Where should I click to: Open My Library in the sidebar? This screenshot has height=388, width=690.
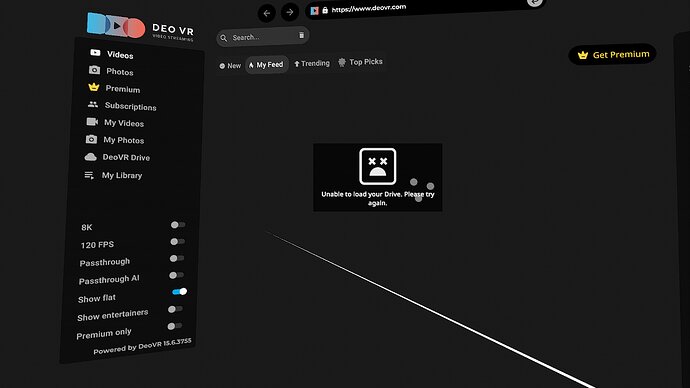(x=113, y=175)
